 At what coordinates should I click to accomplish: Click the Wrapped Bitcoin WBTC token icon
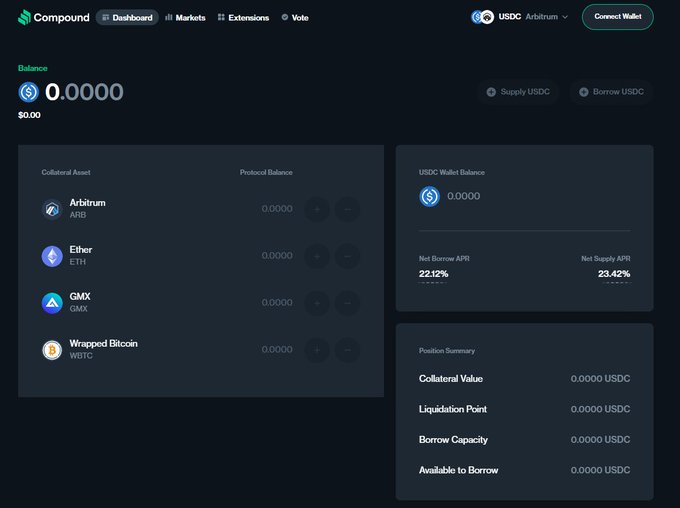click(x=52, y=350)
